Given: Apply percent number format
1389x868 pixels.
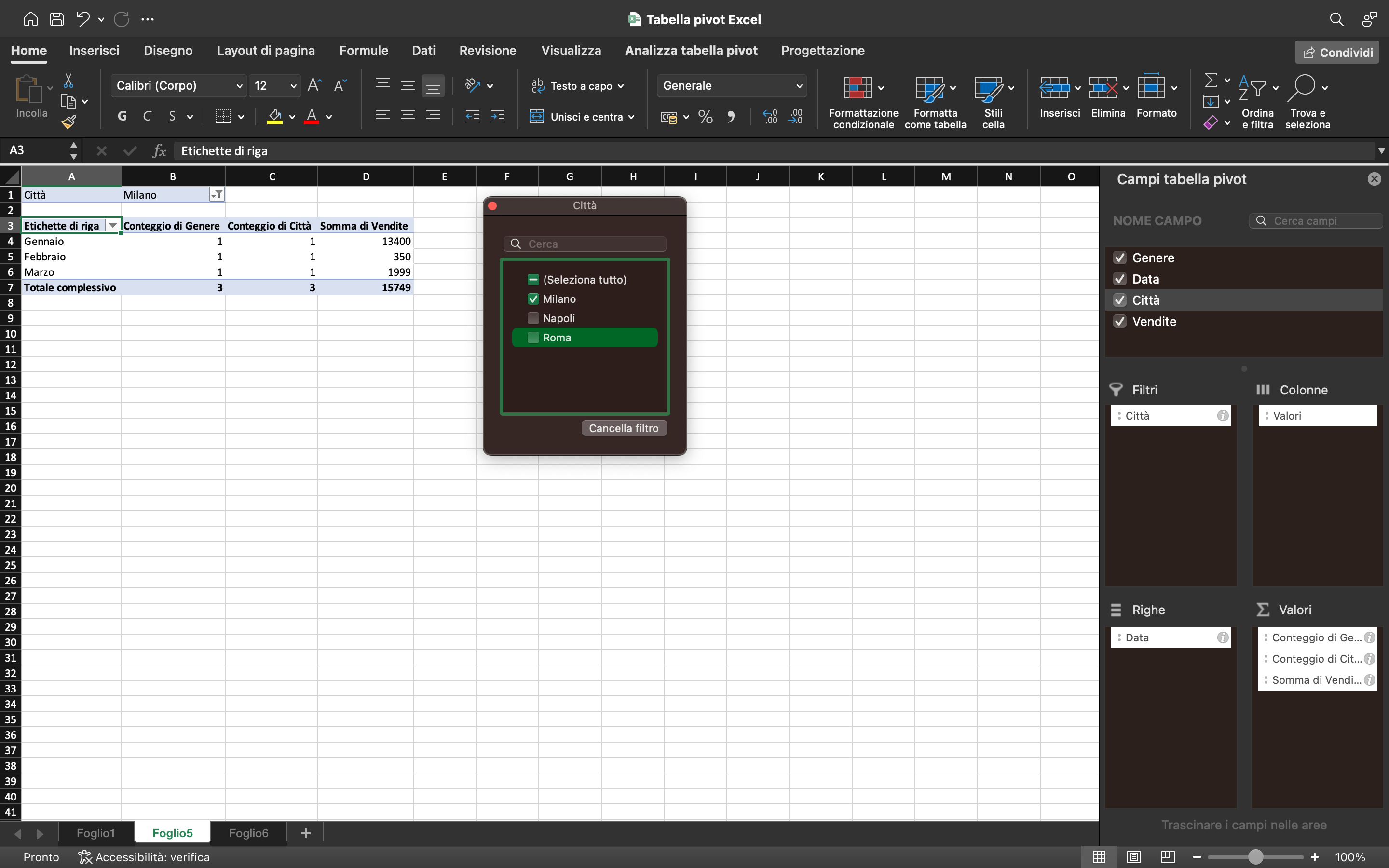Looking at the screenshot, I should [x=705, y=117].
